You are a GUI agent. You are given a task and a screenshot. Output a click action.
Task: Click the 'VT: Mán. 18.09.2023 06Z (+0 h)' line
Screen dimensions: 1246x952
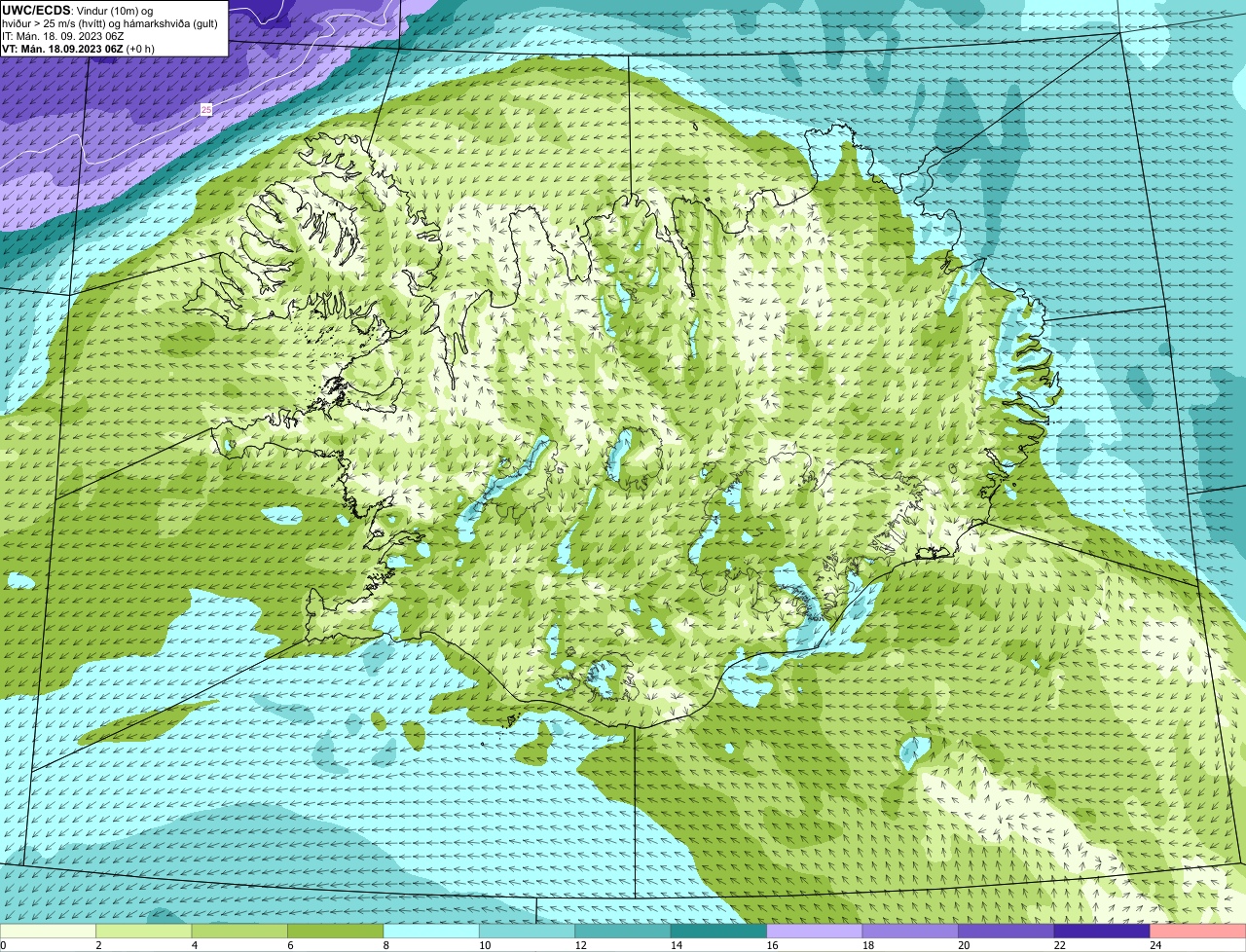[78, 49]
